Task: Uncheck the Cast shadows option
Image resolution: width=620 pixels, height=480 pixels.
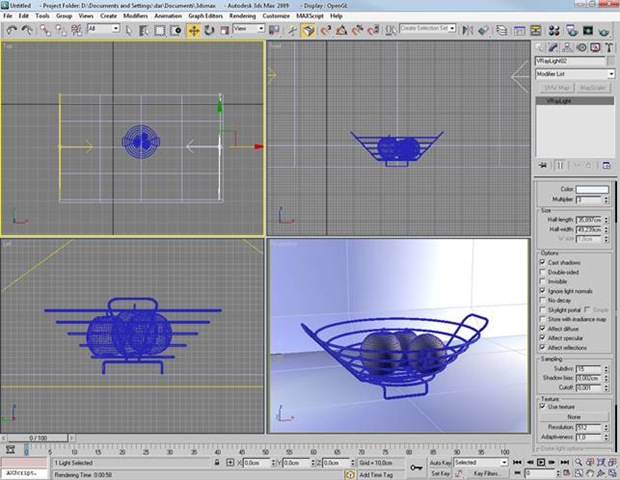Action: (x=543, y=262)
